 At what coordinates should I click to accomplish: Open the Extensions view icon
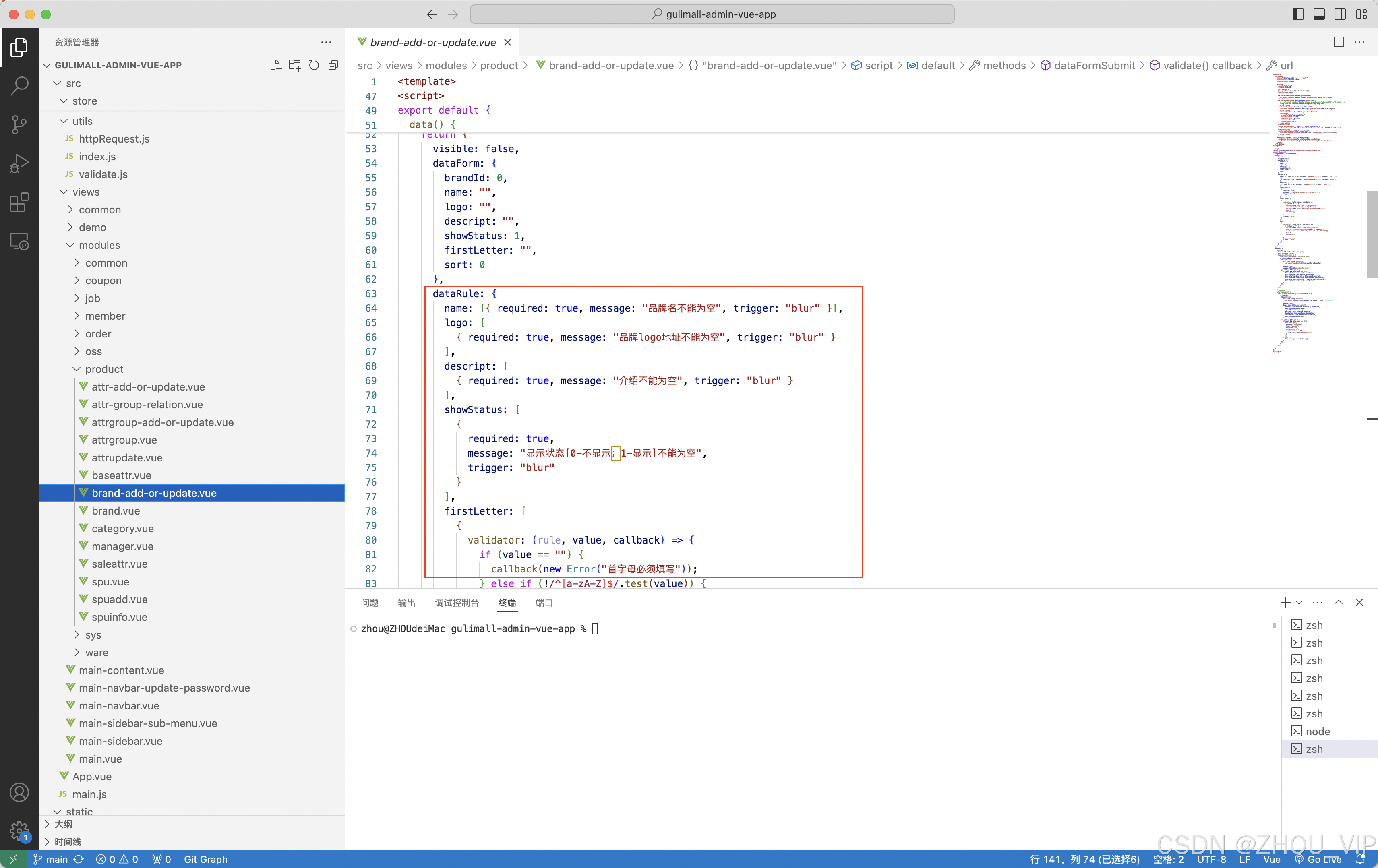19,203
